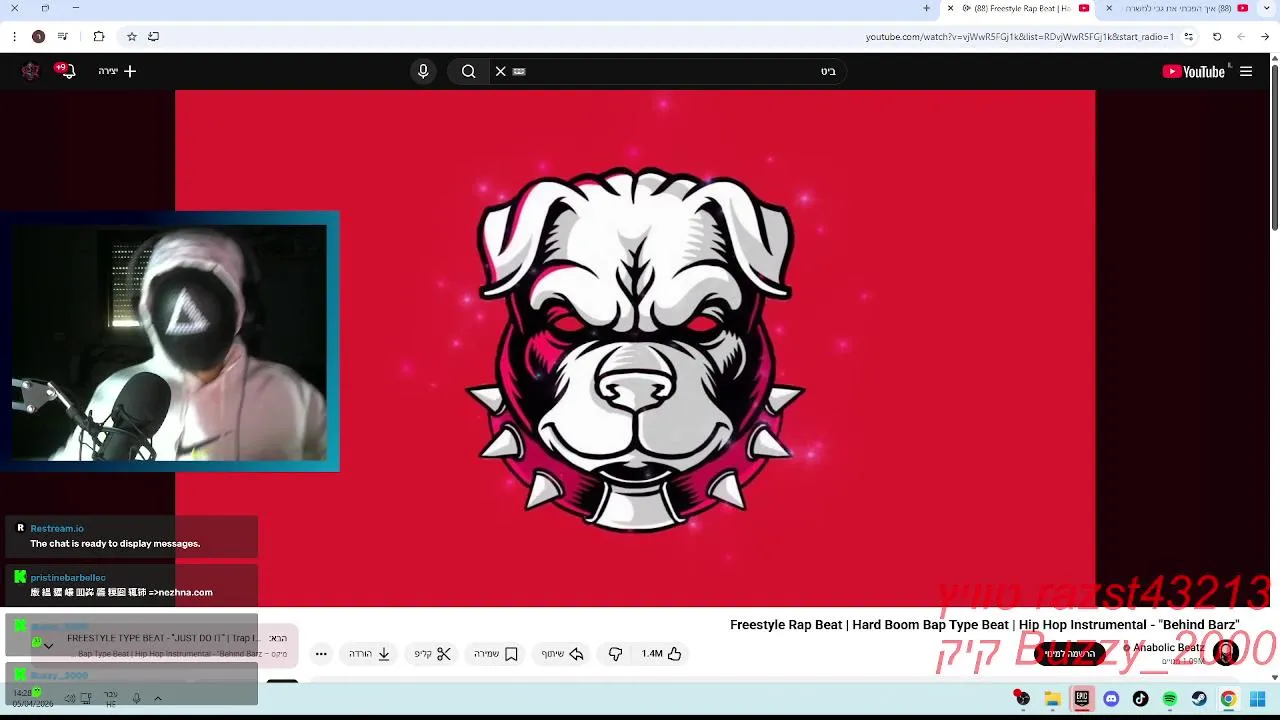Open TikTok from the taskbar
The image size is (1280, 720).
click(x=1141, y=699)
